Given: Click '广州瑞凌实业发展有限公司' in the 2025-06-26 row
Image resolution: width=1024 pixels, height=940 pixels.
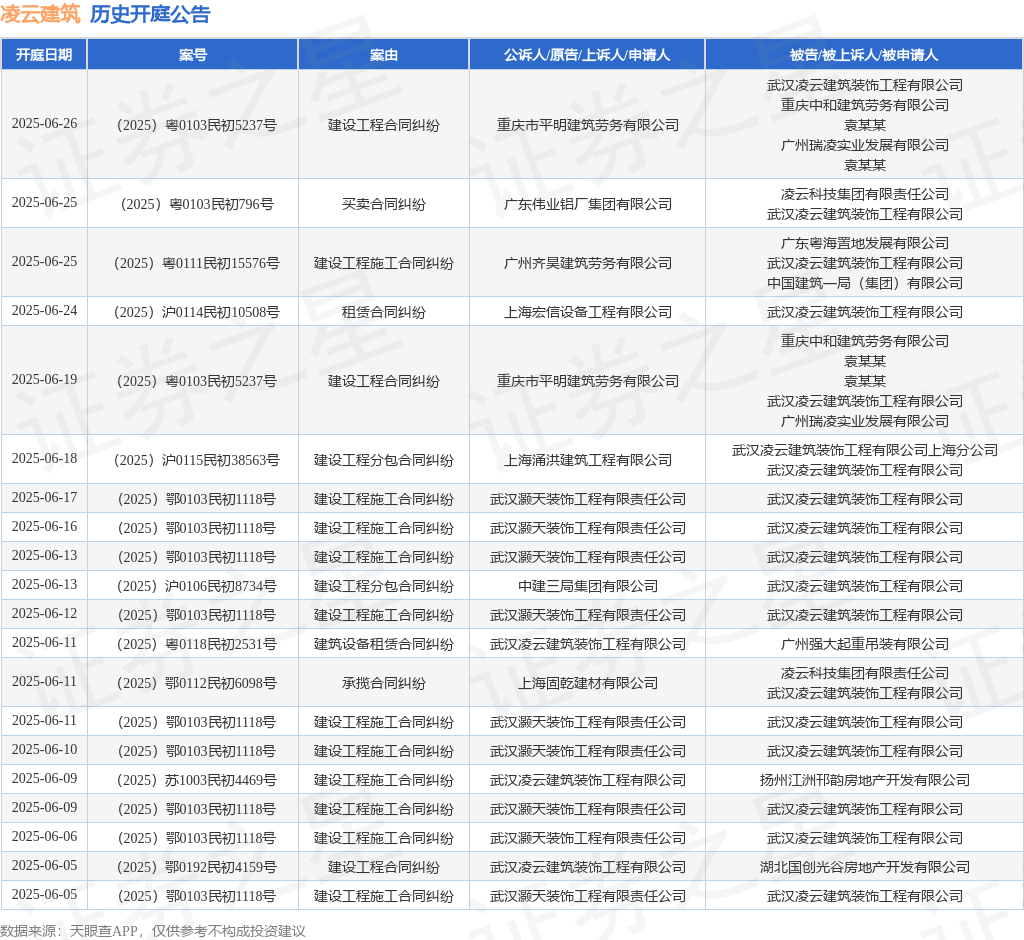Looking at the screenshot, I should (x=865, y=145).
